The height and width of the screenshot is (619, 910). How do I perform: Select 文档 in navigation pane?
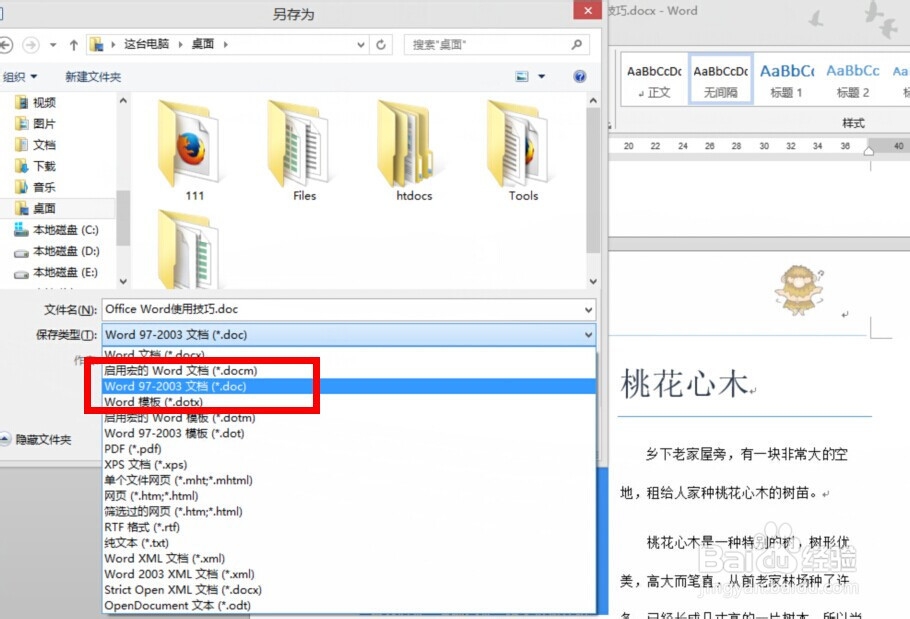click(36, 145)
